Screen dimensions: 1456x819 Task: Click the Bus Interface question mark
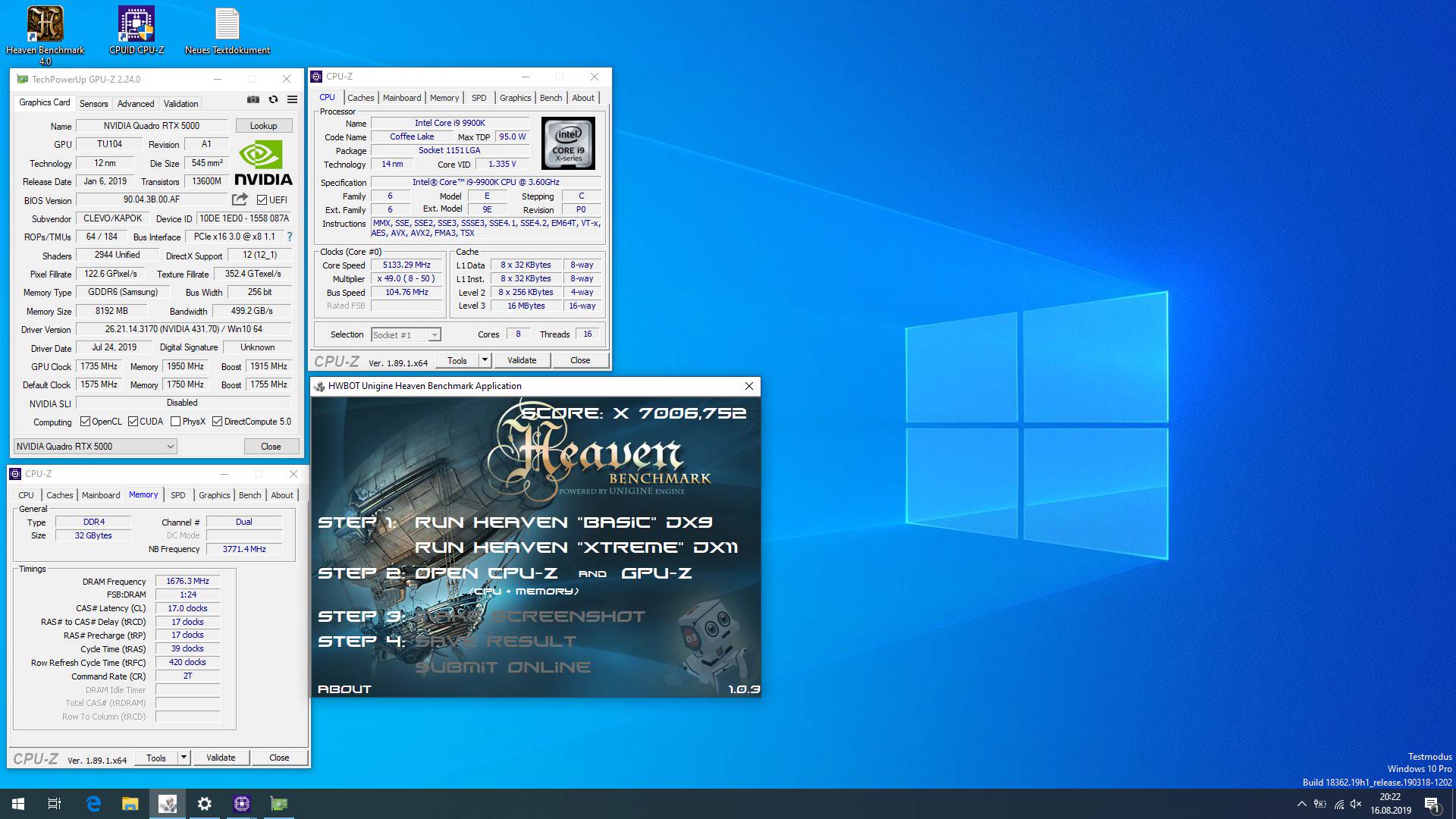(x=289, y=237)
